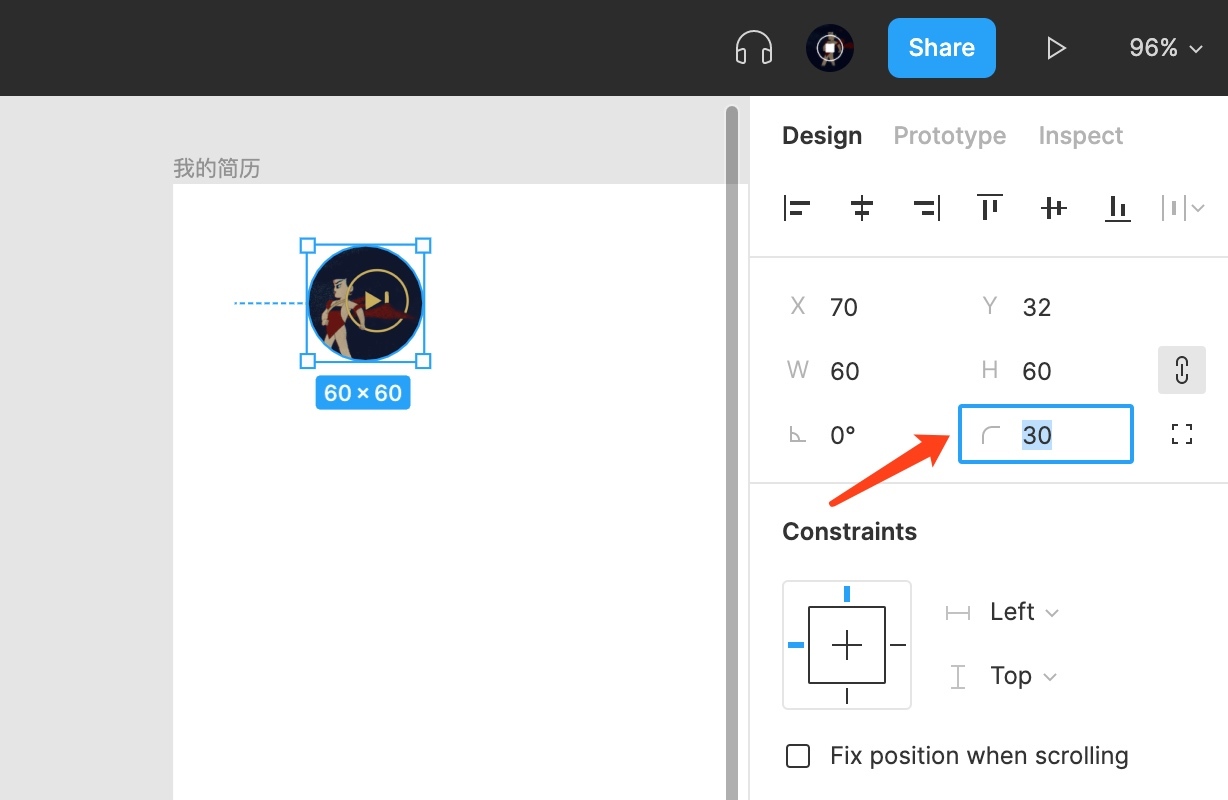Click the headphones audio chat icon
Viewport: 1228px width, 800px height.
[x=754, y=48]
